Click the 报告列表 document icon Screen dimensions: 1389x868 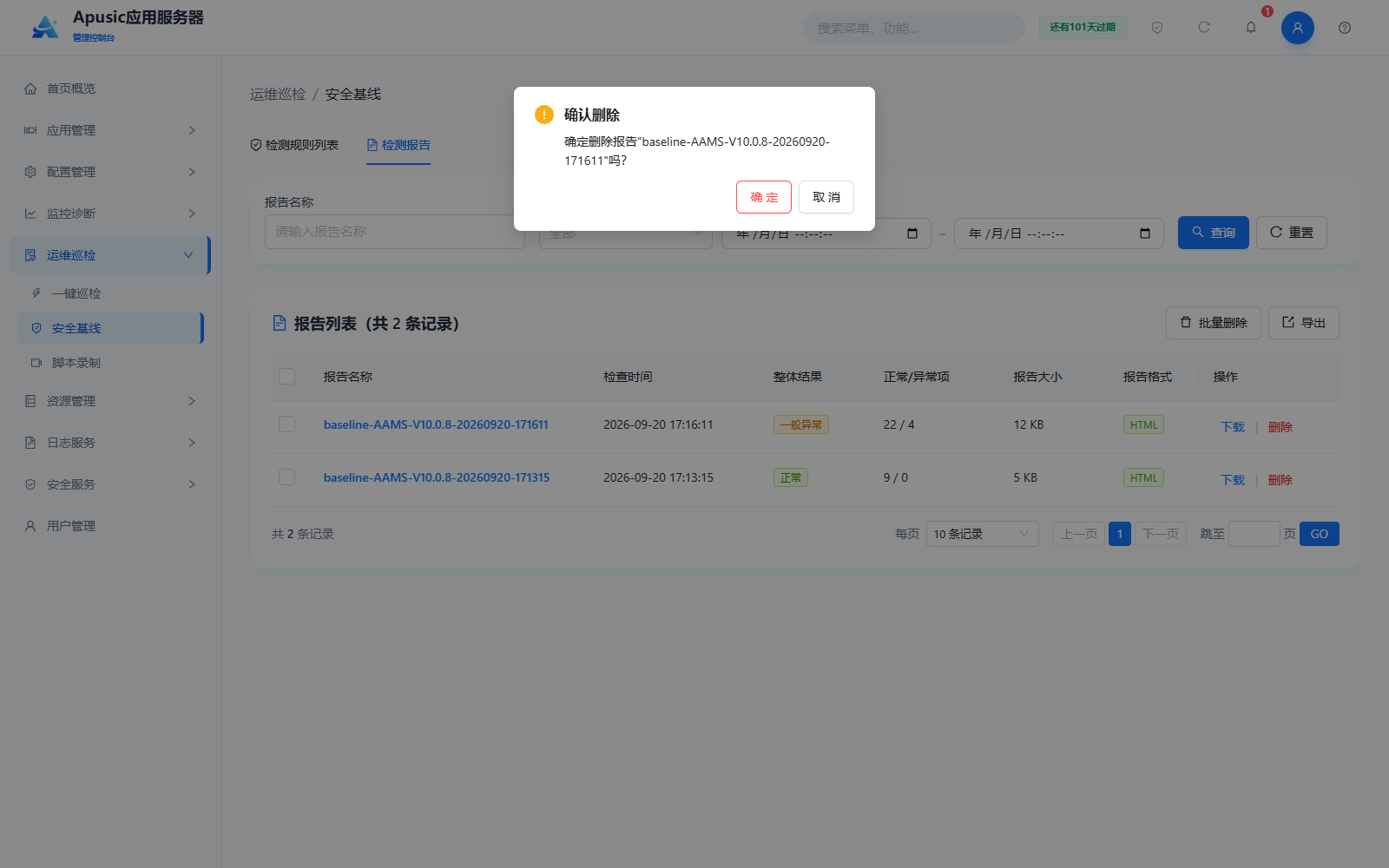280,323
